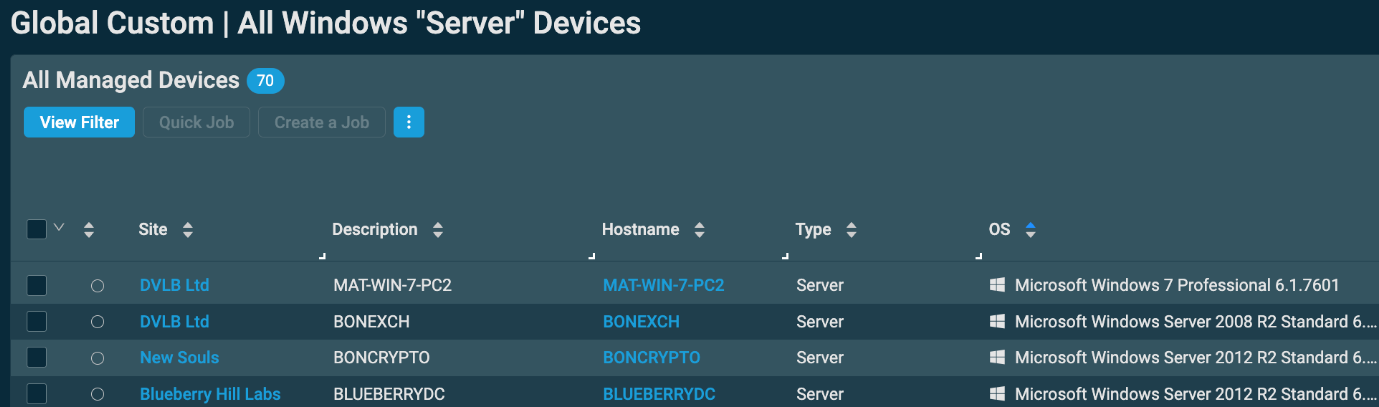
Task: Sort devices using Description sort arrows
Action: (x=437, y=230)
